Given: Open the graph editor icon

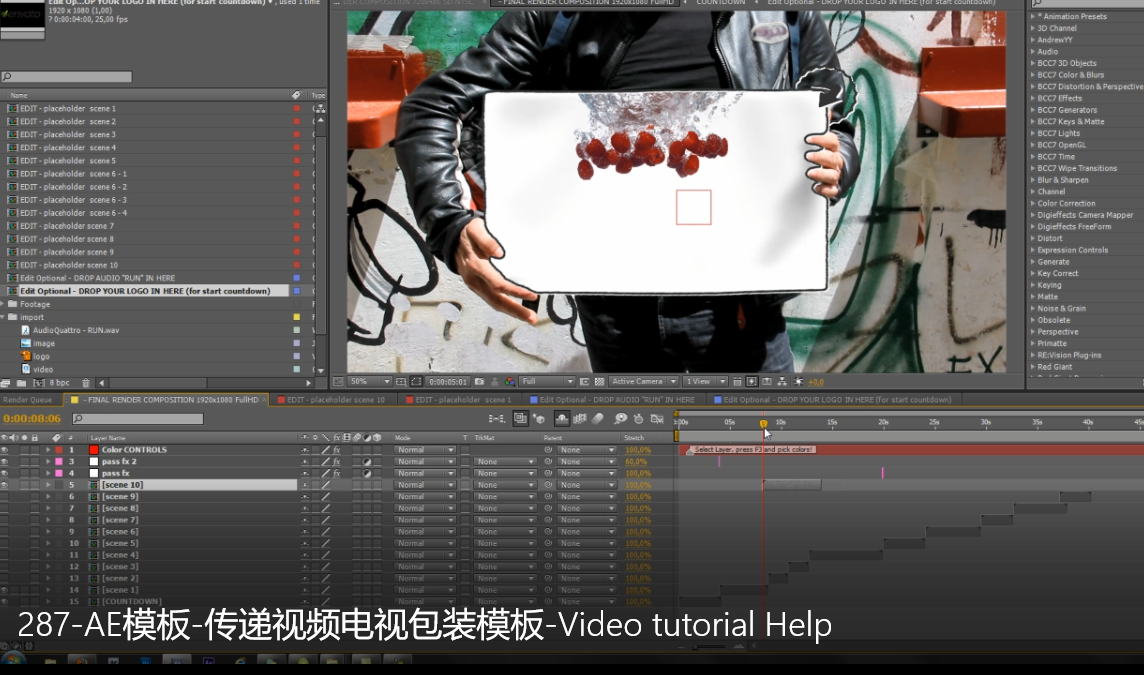Looking at the screenshot, I should [657, 419].
